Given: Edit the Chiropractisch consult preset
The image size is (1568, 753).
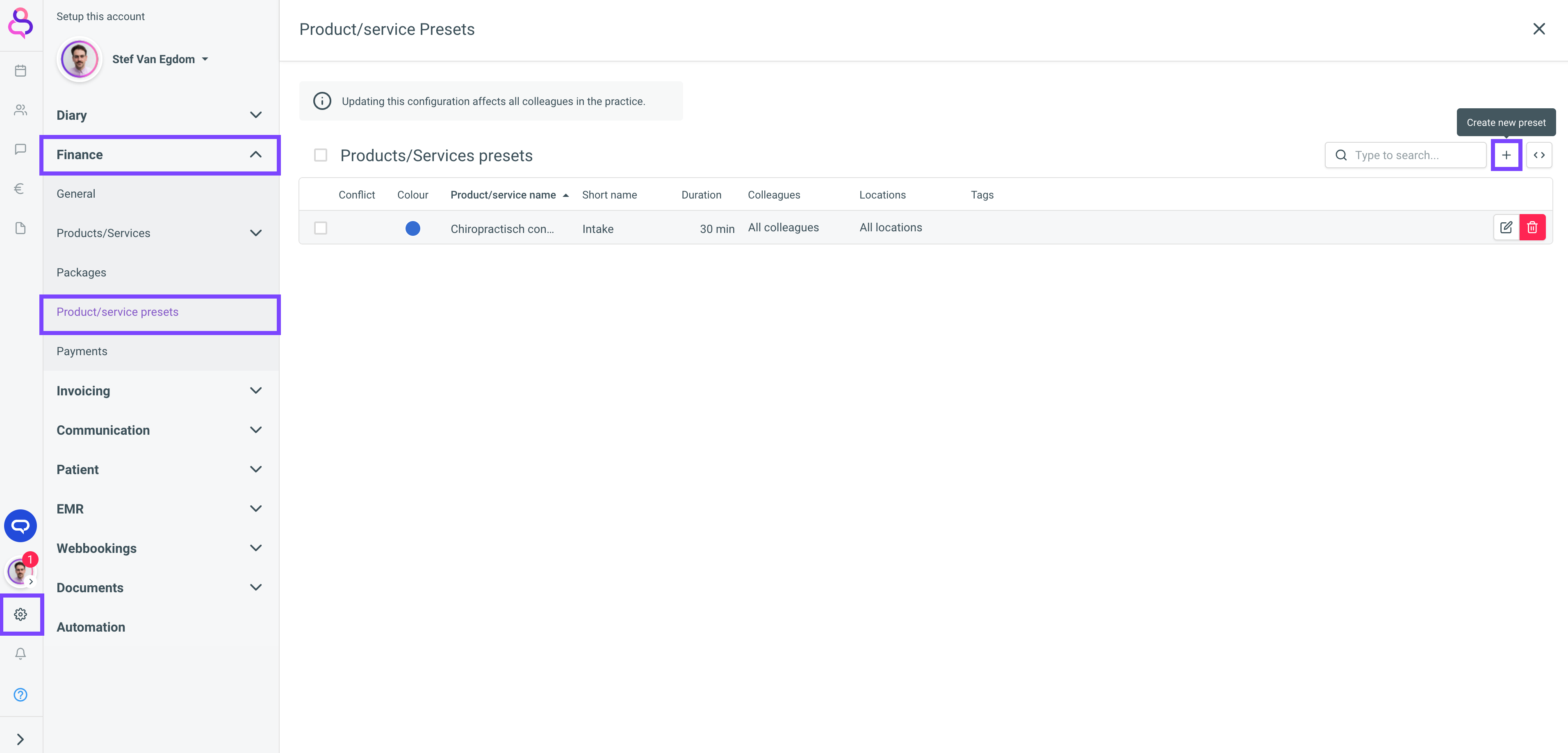Looking at the screenshot, I should point(1506,228).
